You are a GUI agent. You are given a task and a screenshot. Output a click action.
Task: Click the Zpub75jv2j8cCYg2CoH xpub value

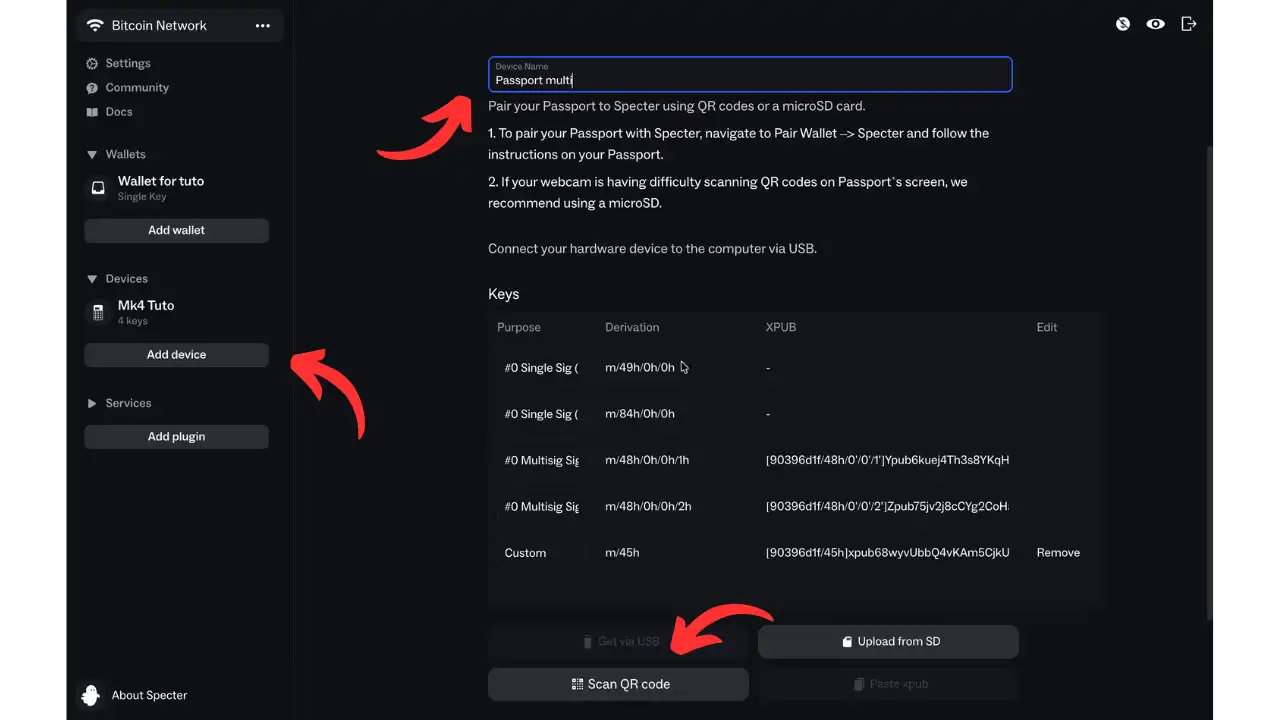tap(888, 507)
